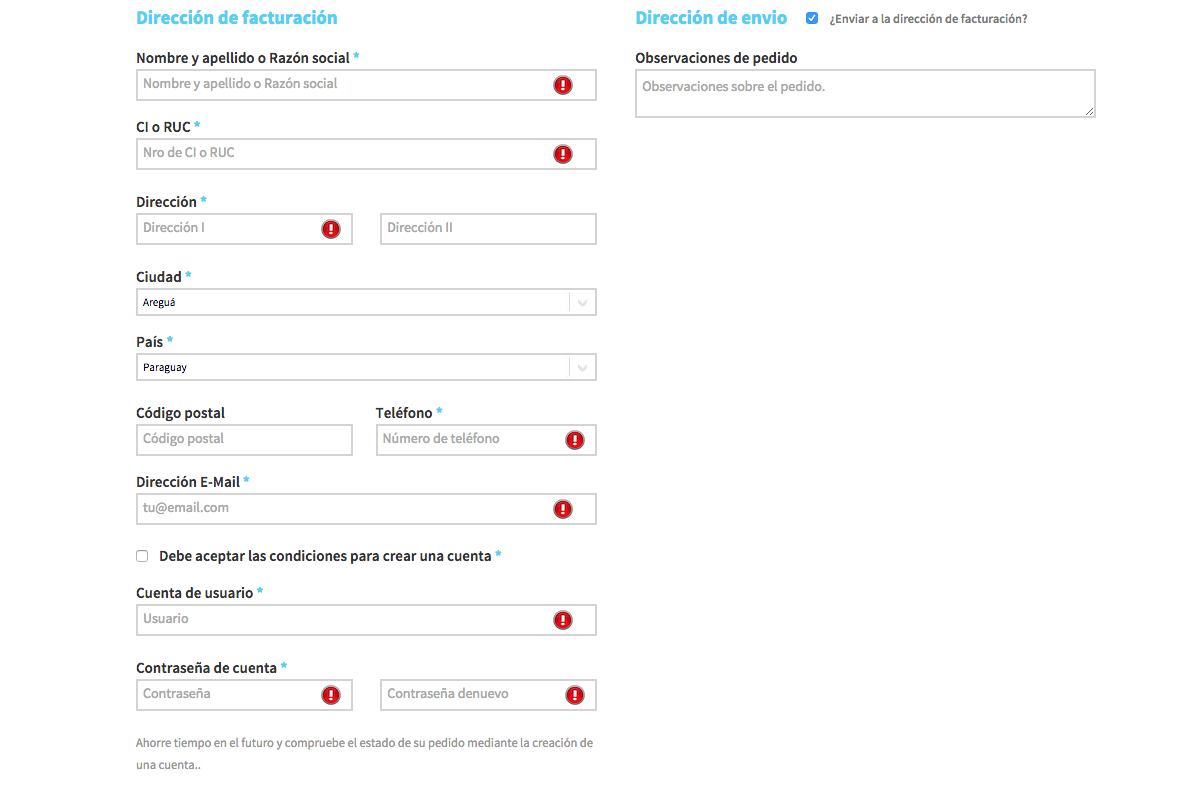The width and height of the screenshot is (1181, 809).
Task: Open the País dropdown showing Paraguay
Action: tap(366, 367)
